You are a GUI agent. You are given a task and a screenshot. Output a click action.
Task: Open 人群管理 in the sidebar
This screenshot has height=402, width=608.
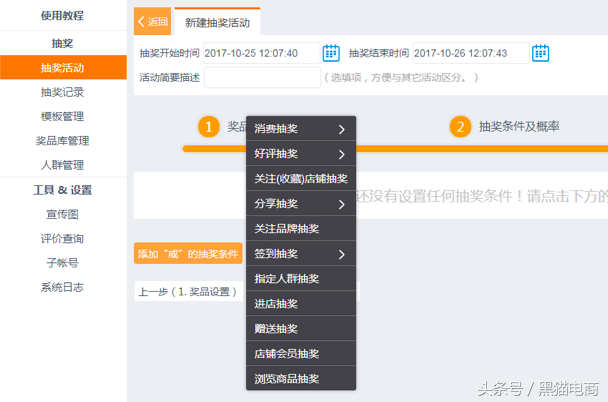[x=62, y=165]
